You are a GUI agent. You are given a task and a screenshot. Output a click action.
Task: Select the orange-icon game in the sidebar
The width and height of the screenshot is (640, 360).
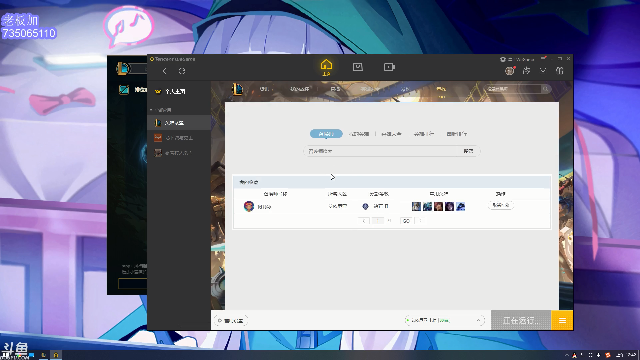[179, 138]
